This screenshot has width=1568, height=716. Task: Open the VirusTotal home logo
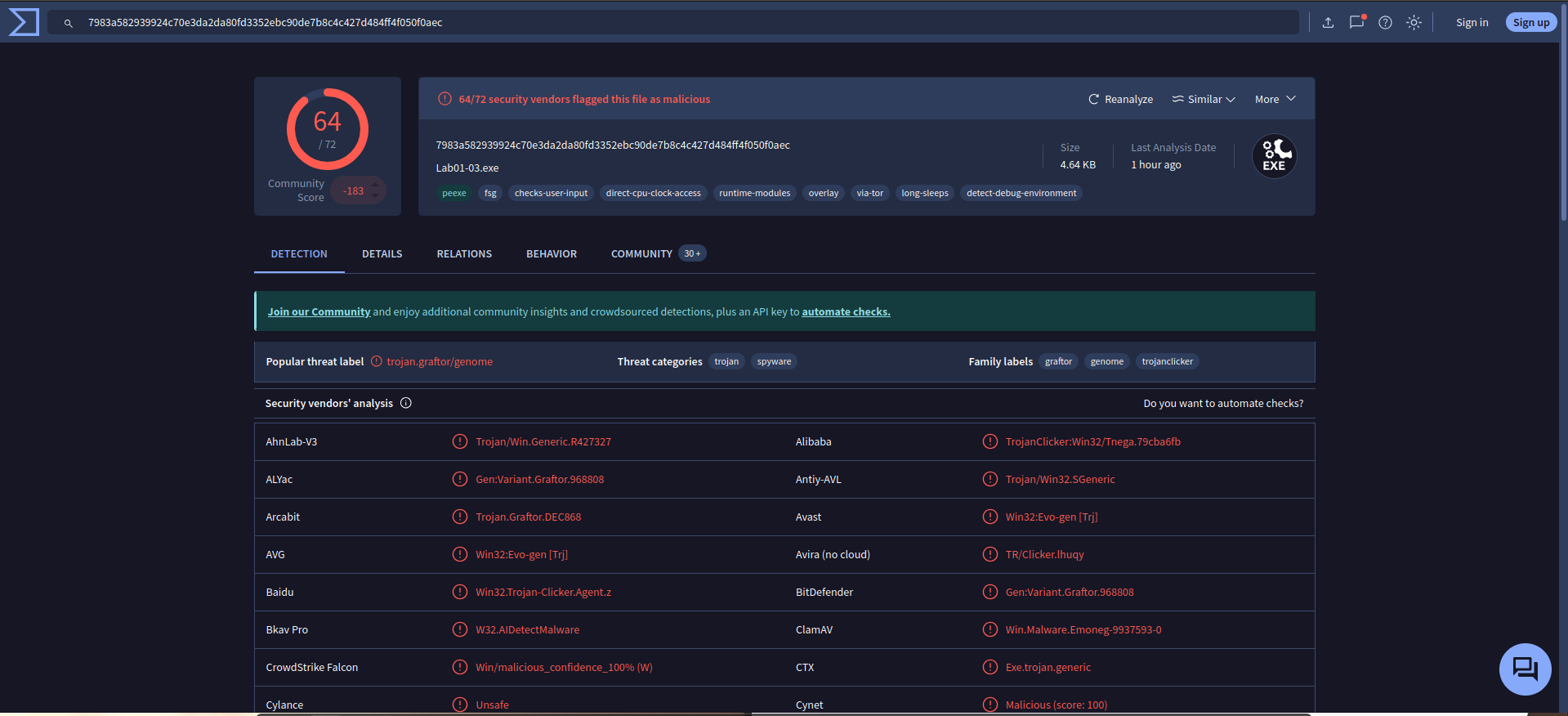tap(24, 22)
